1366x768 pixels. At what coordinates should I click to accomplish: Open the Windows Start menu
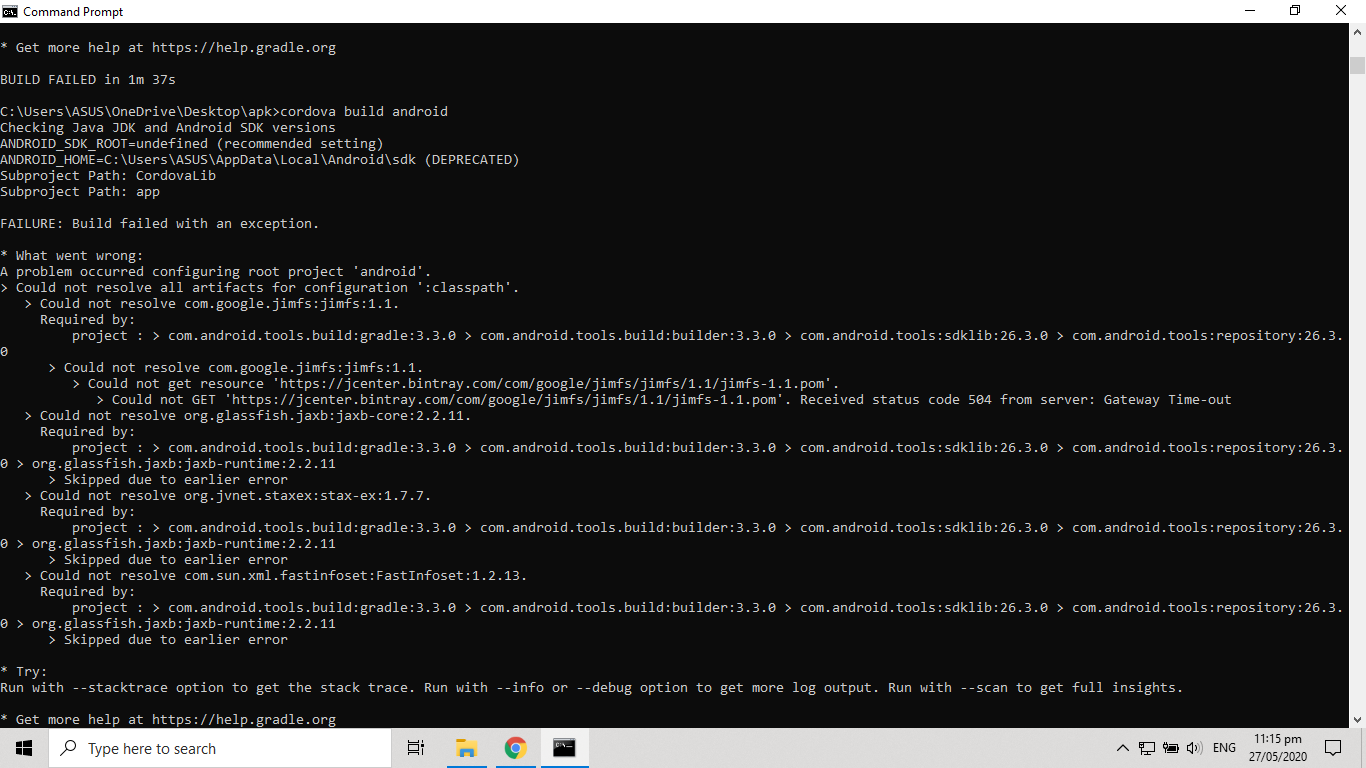pyautogui.click(x=24, y=748)
